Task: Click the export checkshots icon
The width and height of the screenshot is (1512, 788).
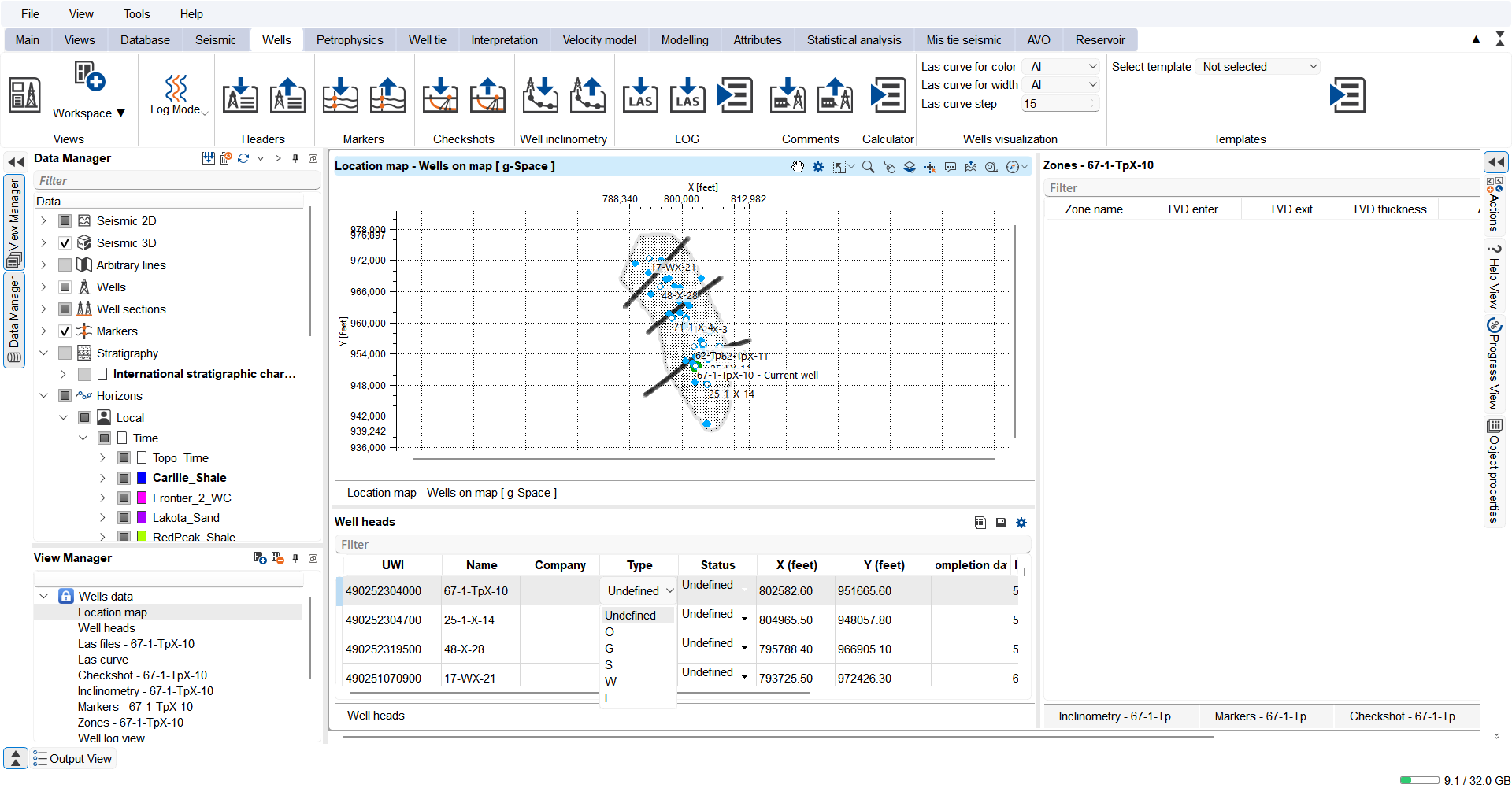Action: (487, 95)
